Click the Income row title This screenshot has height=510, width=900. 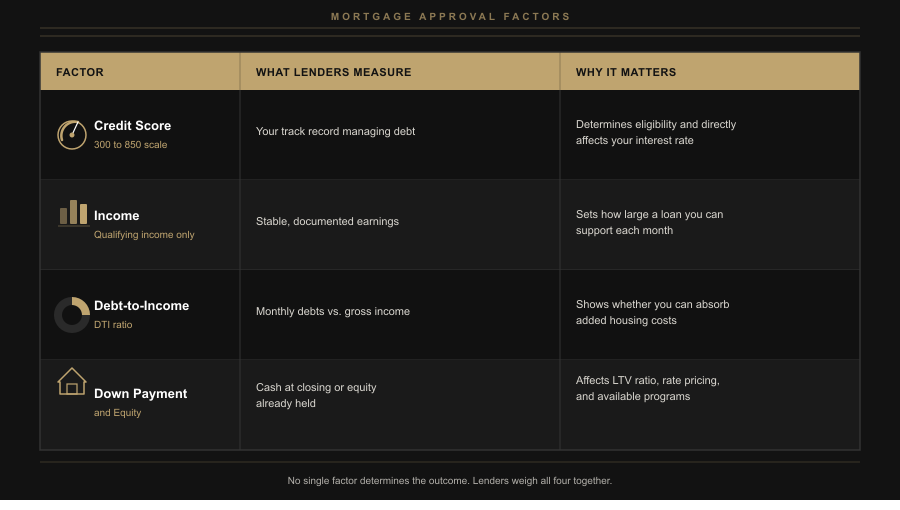pos(117,216)
